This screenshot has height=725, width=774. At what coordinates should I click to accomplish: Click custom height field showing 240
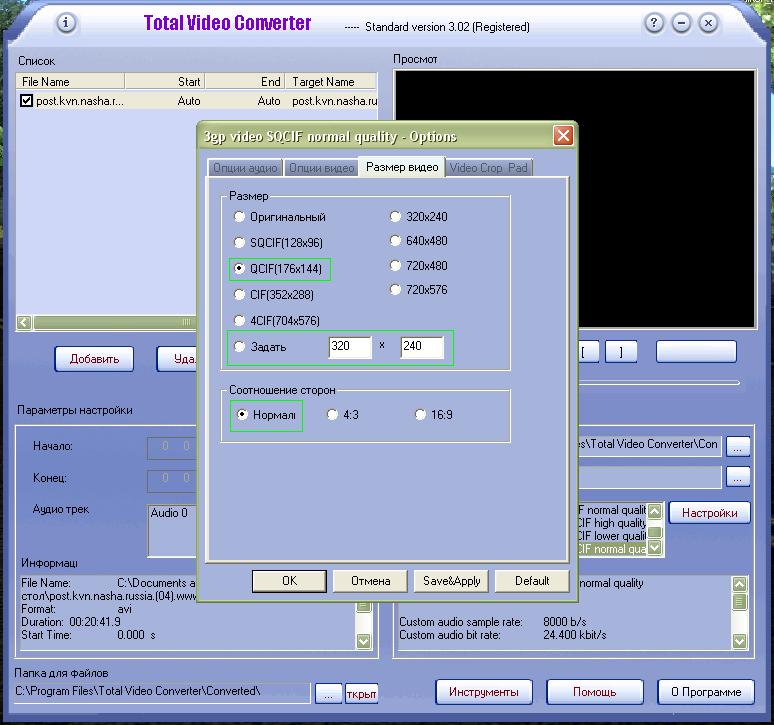tap(422, 347)
